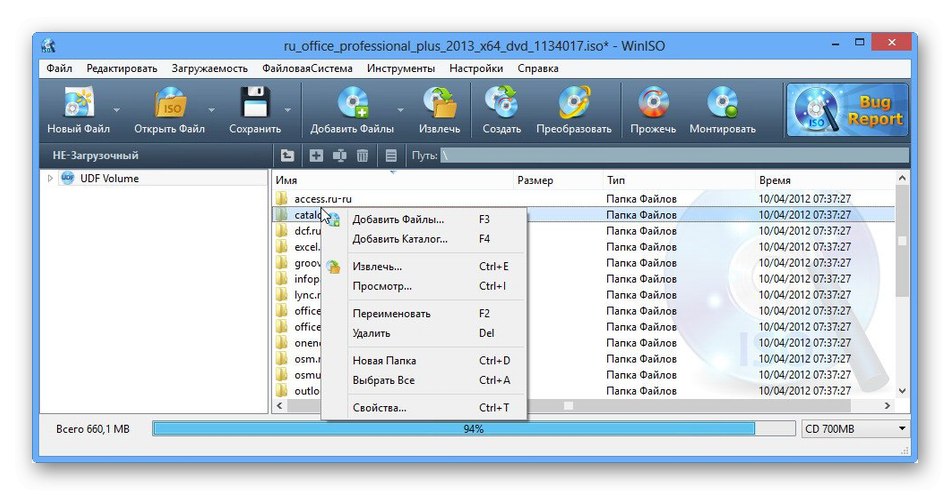Open the Bug Report banner
This screenshot has width=950, height=495.
[x=847, y=110]
